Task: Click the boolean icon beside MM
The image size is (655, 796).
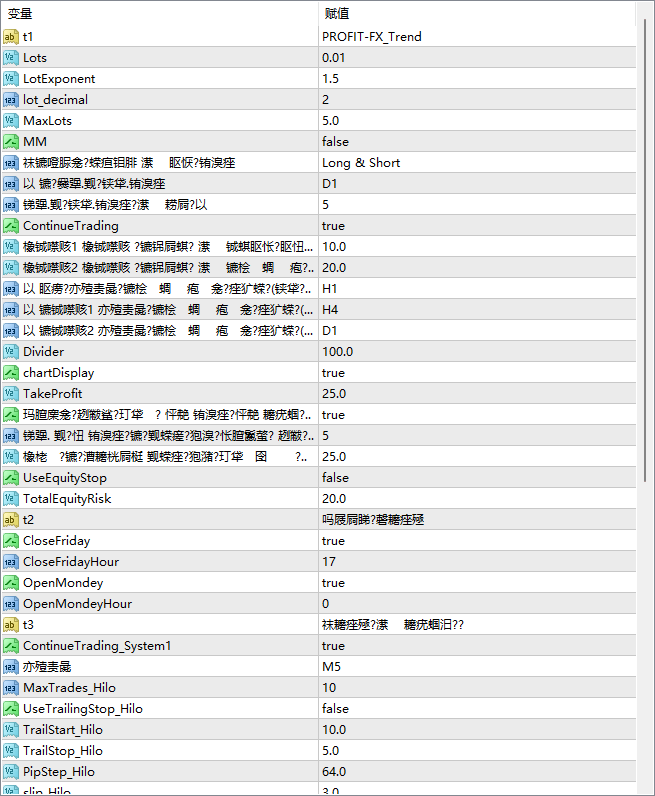Action: (11, 142)
